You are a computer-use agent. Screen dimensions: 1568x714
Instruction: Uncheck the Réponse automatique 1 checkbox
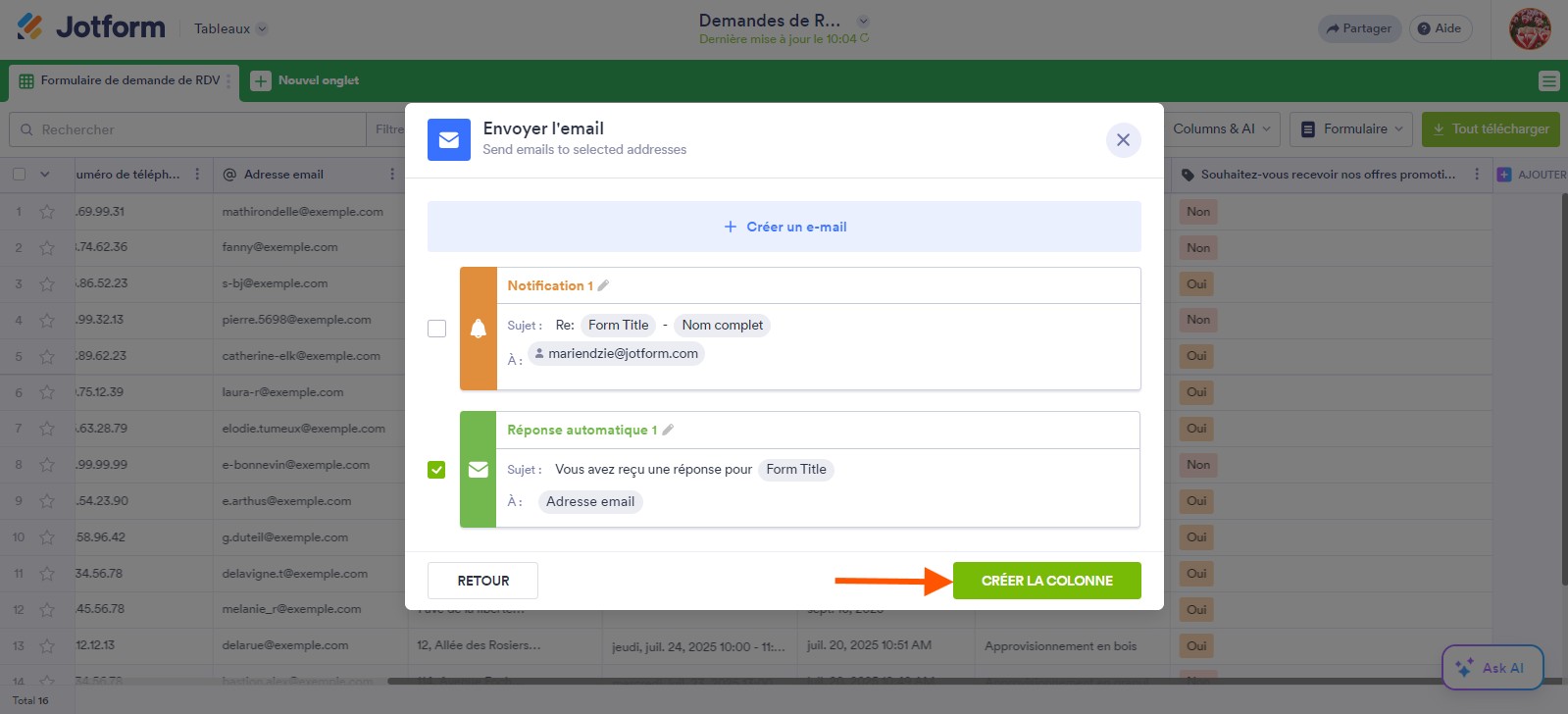(x=436, y=470)
